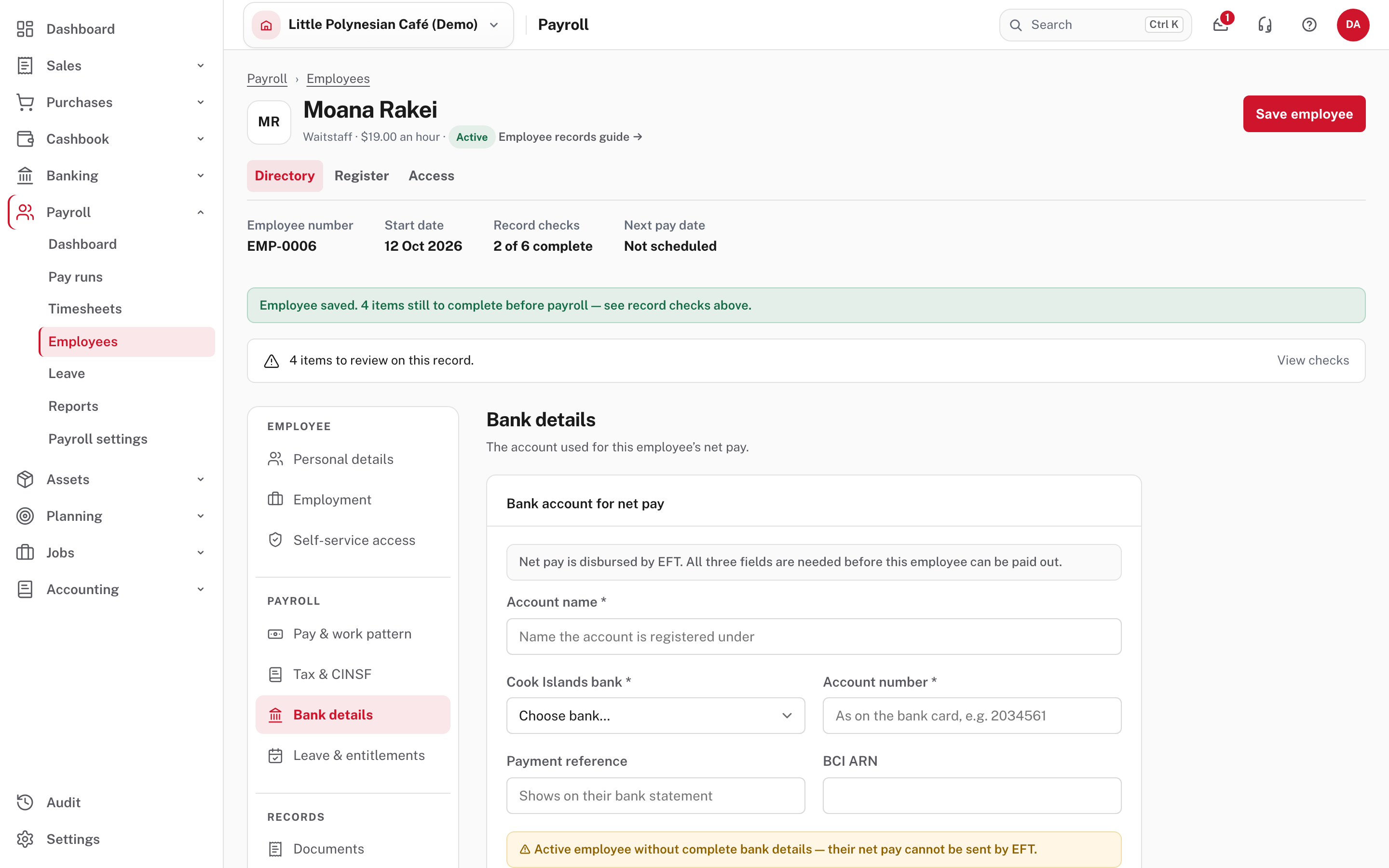Click the Cashbook wallet icon
1389x868 pixels.
click(x=25, y=139)
